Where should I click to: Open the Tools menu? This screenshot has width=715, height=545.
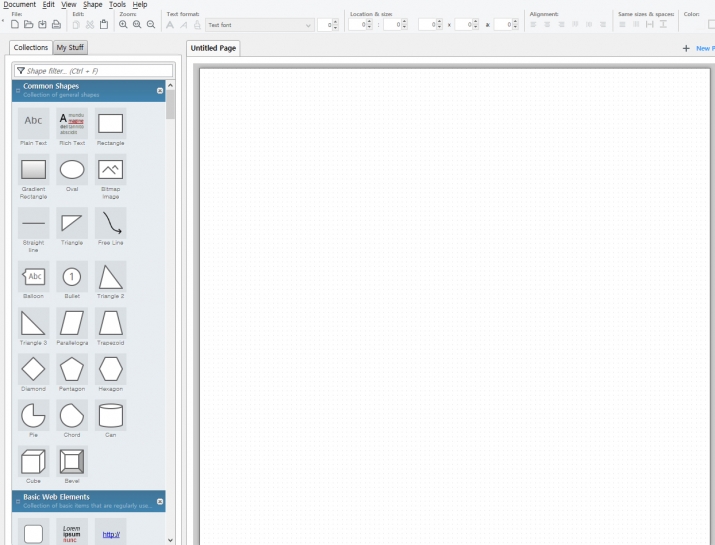(x=117, y=5)
